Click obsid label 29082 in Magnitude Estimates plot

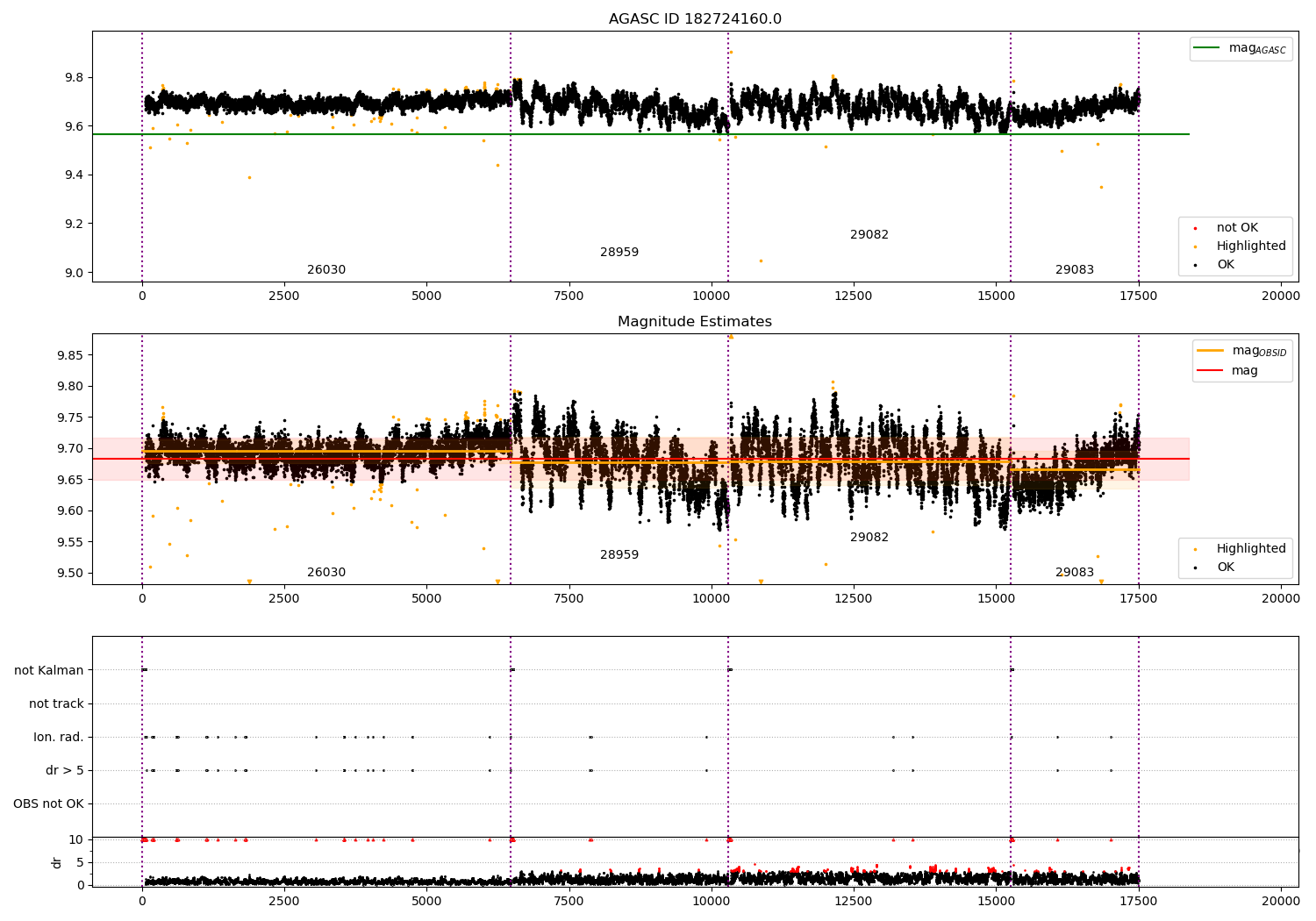[x=869, y=538]
